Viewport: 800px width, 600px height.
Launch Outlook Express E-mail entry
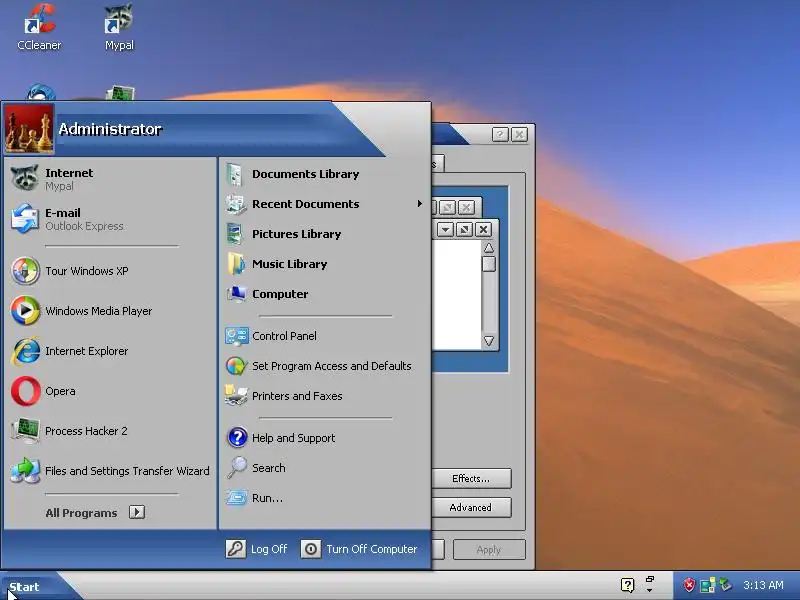[x=110, y=219]
